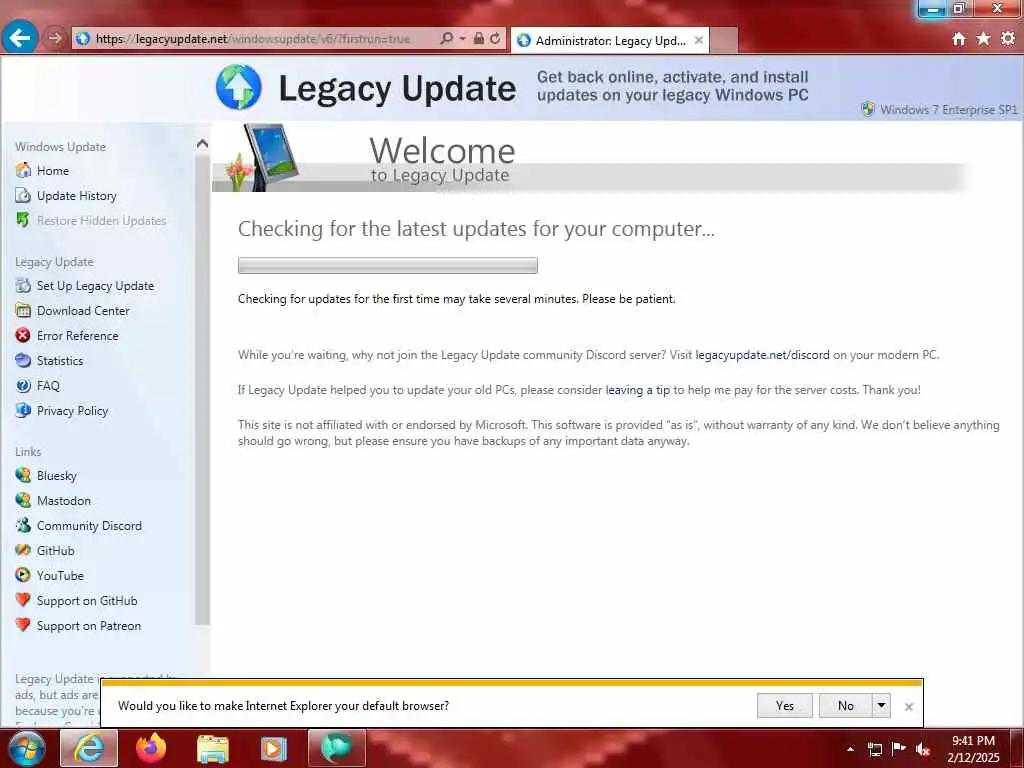Image resolution: width=1024 pixels, height=768 pixels.
Task: Open the YouTube sidebar link
Action: click(x=60, y=575)
